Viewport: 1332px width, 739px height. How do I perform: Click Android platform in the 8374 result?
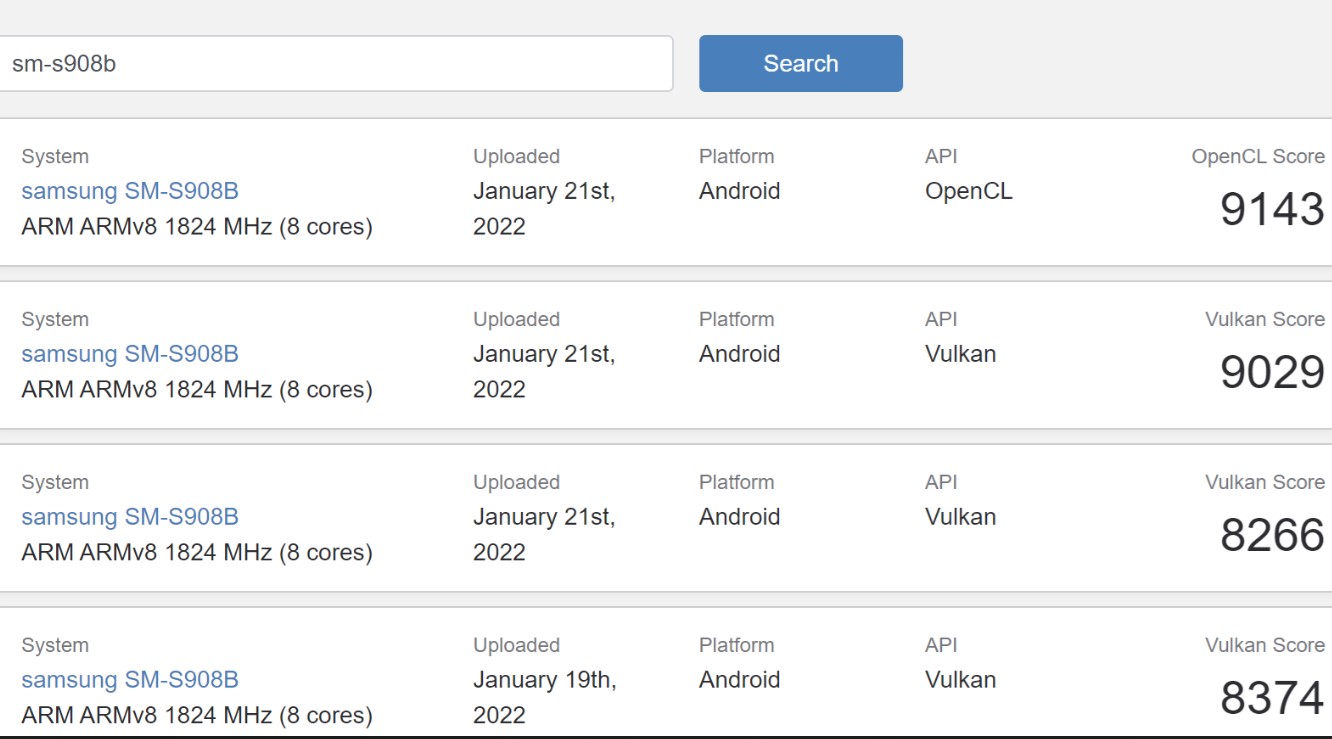pyautogui.click(x=739, y=680)
